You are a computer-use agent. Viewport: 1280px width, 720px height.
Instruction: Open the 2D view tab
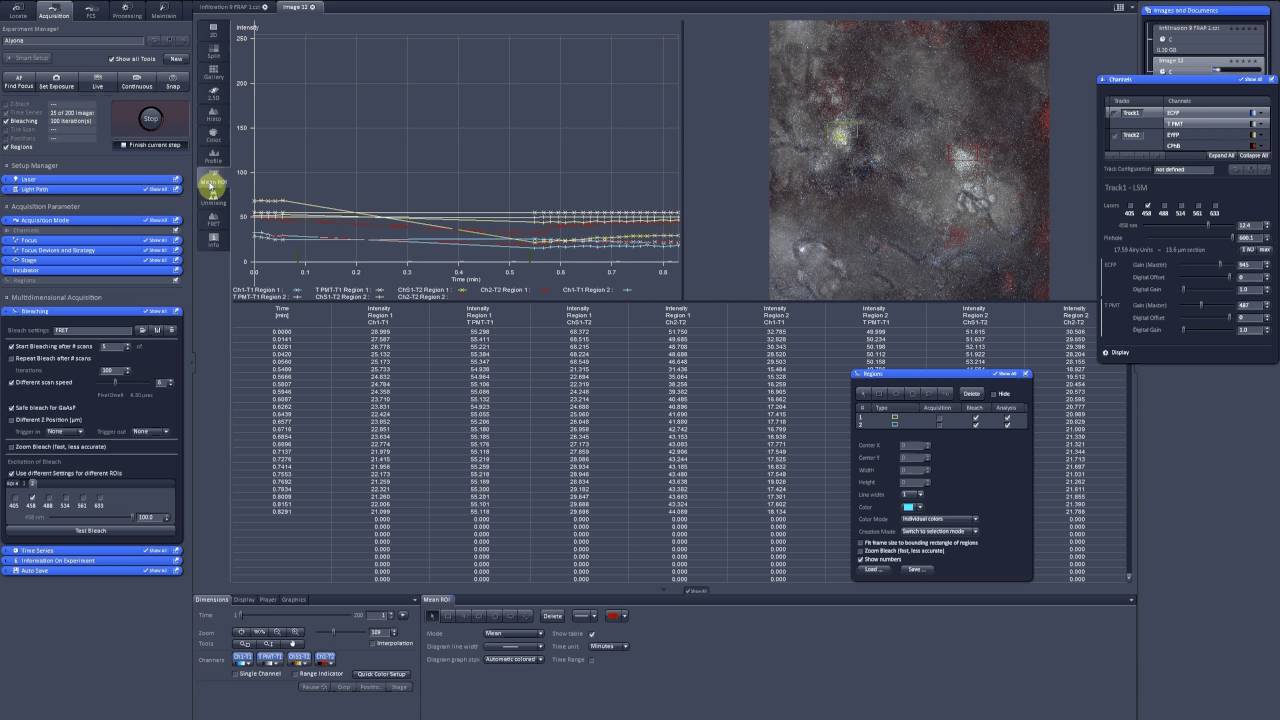[213, 31]
